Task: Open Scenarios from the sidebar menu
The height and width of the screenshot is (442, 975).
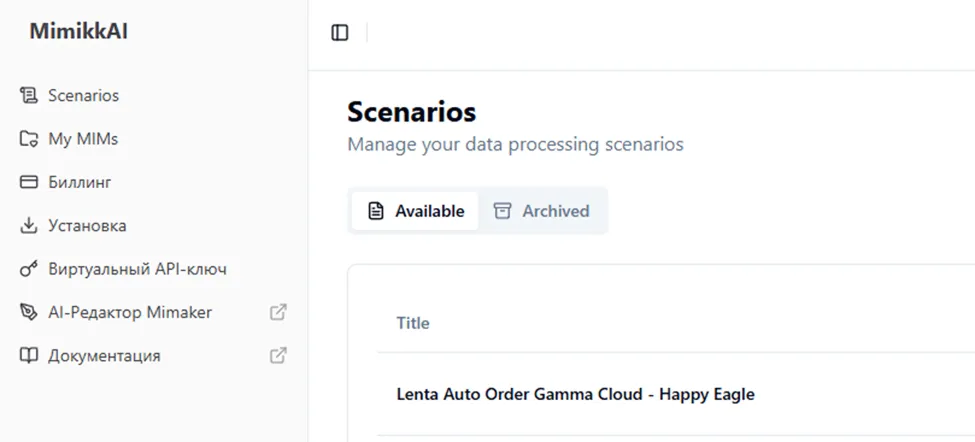Action: point(84,96)
